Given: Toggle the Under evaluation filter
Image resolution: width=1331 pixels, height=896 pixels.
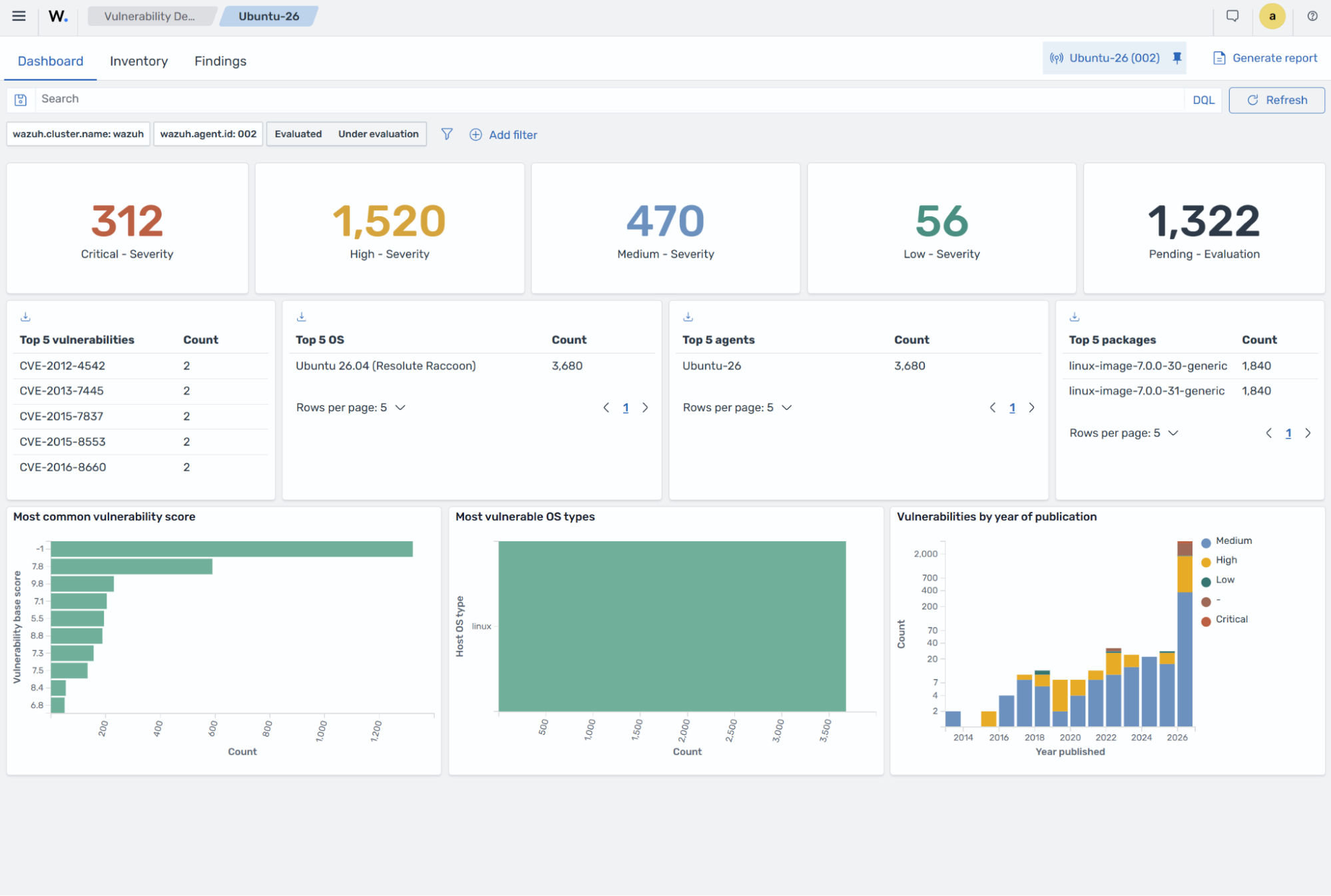Looking at the screenshot, I should [378, 134].
